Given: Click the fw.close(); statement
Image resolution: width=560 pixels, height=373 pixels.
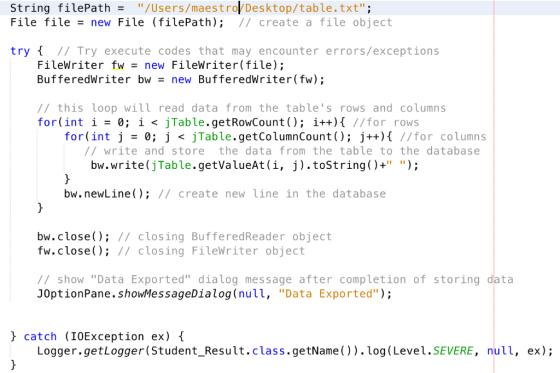Looking at the screenshot, I should [x=73, y=251].
